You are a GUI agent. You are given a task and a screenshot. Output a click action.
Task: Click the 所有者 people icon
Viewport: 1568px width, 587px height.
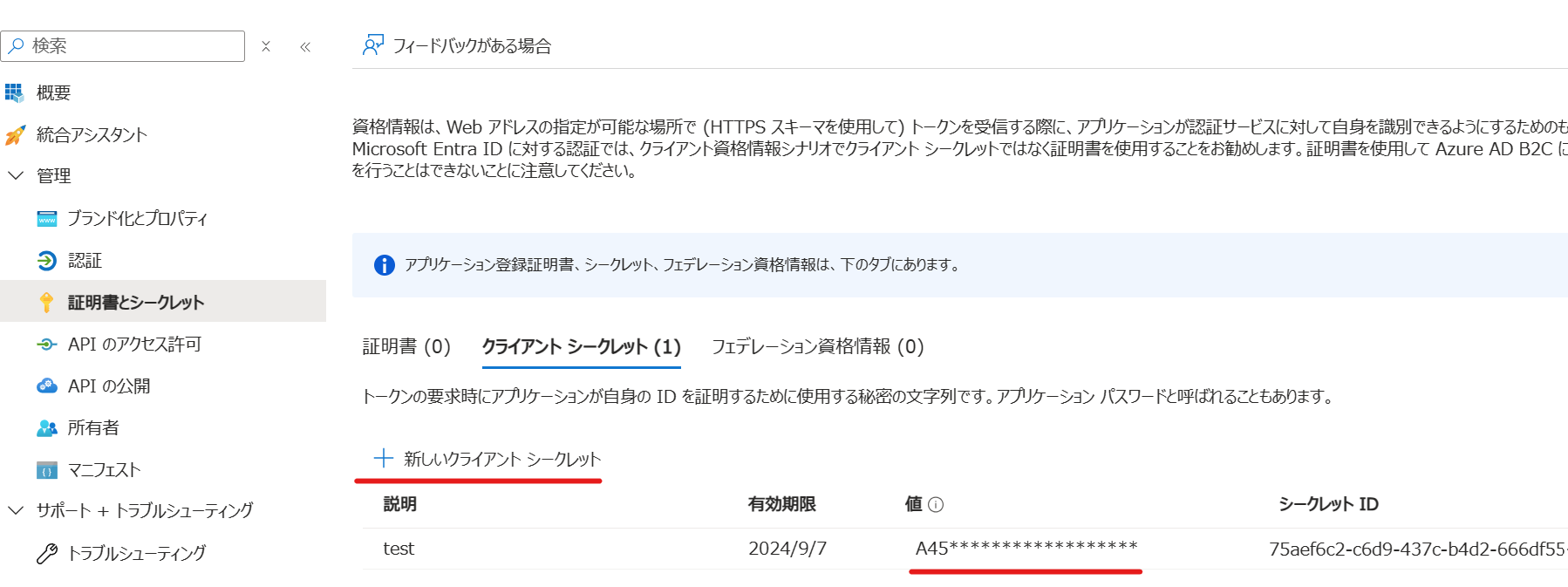tap(47, 428)
